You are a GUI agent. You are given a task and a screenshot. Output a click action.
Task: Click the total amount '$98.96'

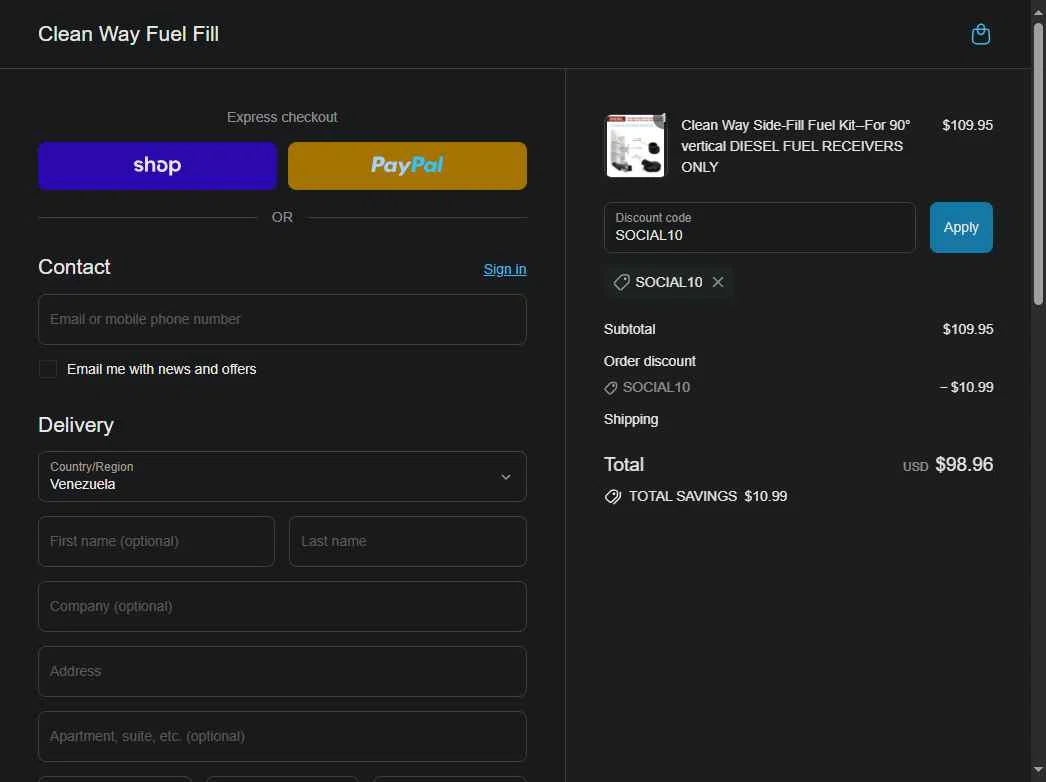(x=964, y=464)
